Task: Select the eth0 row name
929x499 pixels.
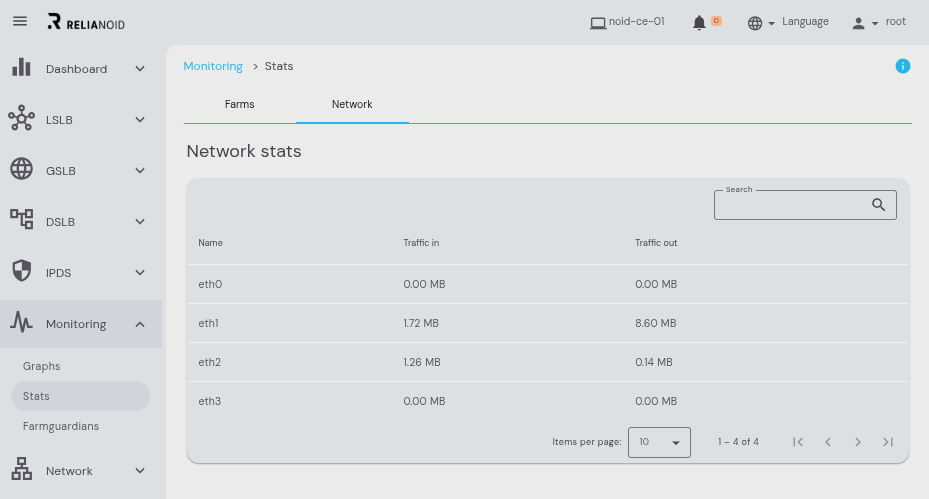Action: [210, 284]
